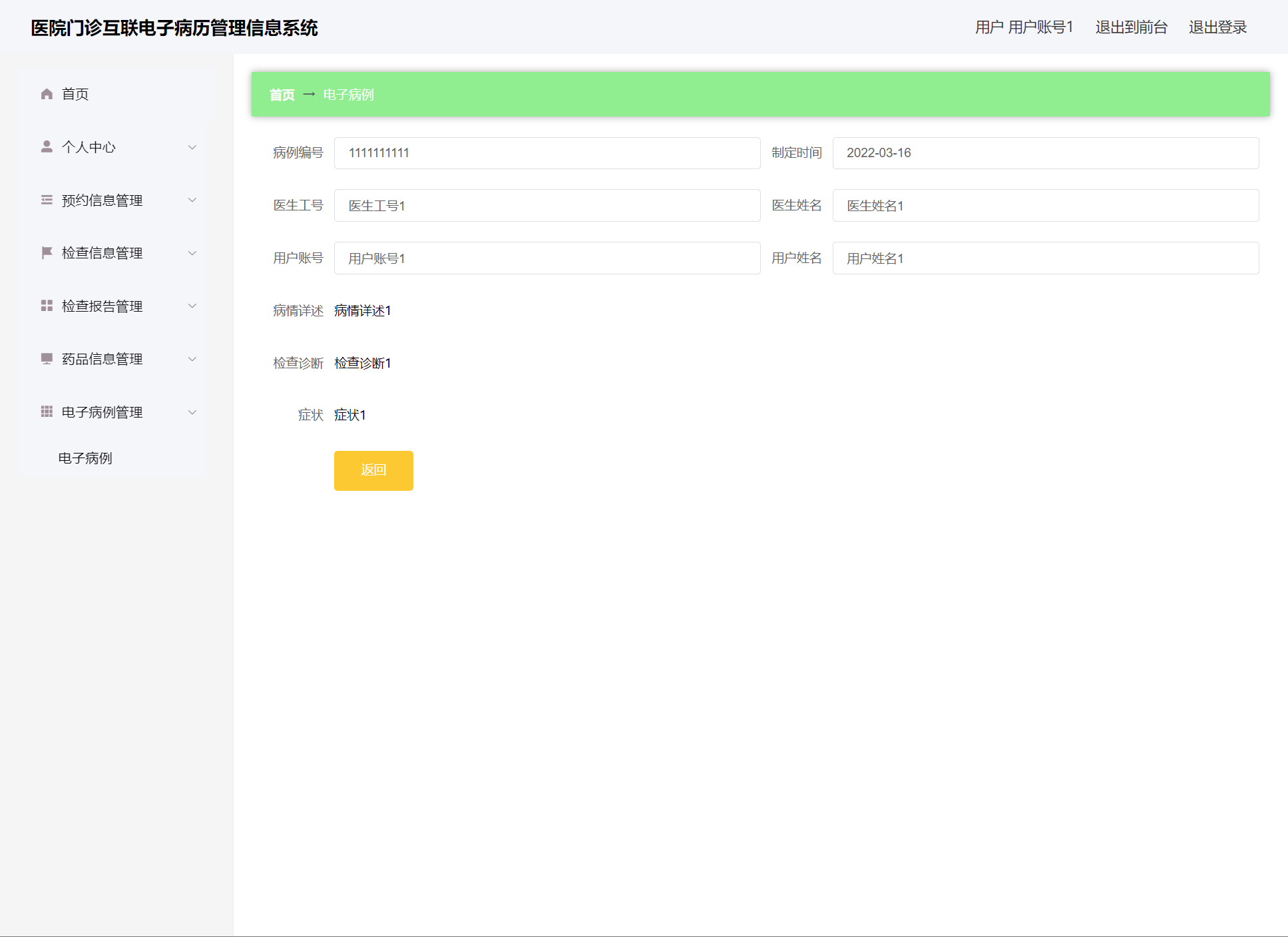Click the monitor icon beside 药品信息管理
Screen dimensions: 1288x937
pyautogui.click(x=47, y=359)
